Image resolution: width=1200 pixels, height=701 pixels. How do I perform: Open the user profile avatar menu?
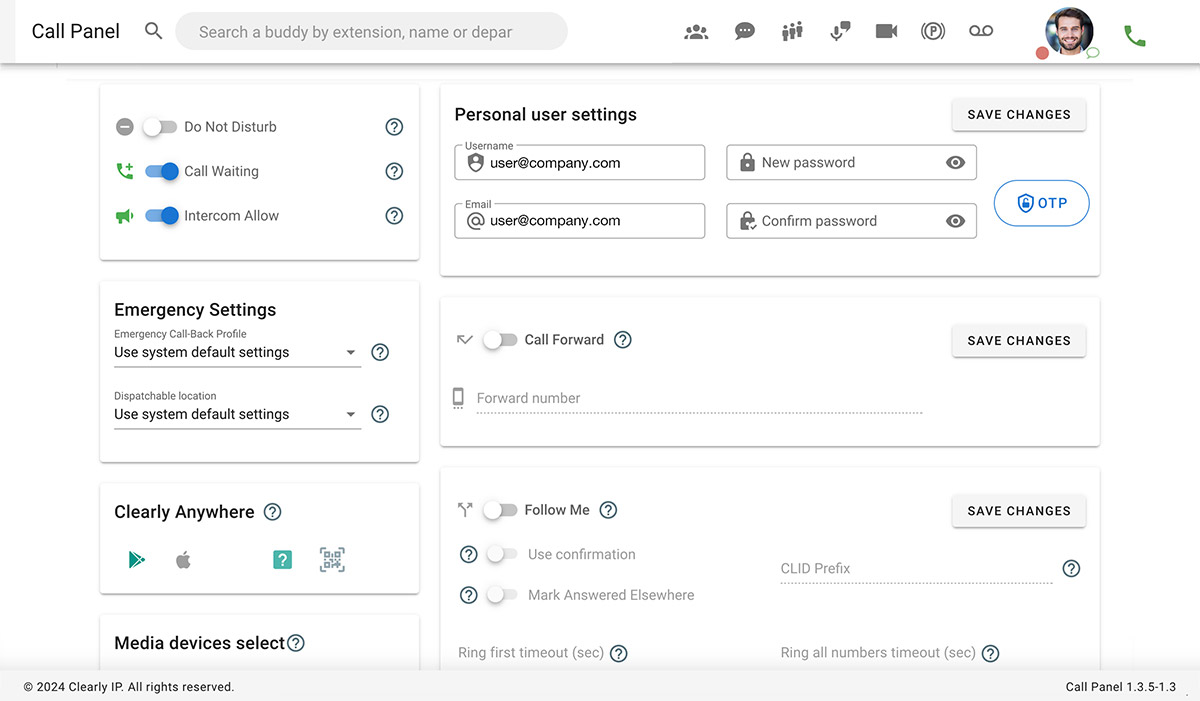[x=1069, y=31]
